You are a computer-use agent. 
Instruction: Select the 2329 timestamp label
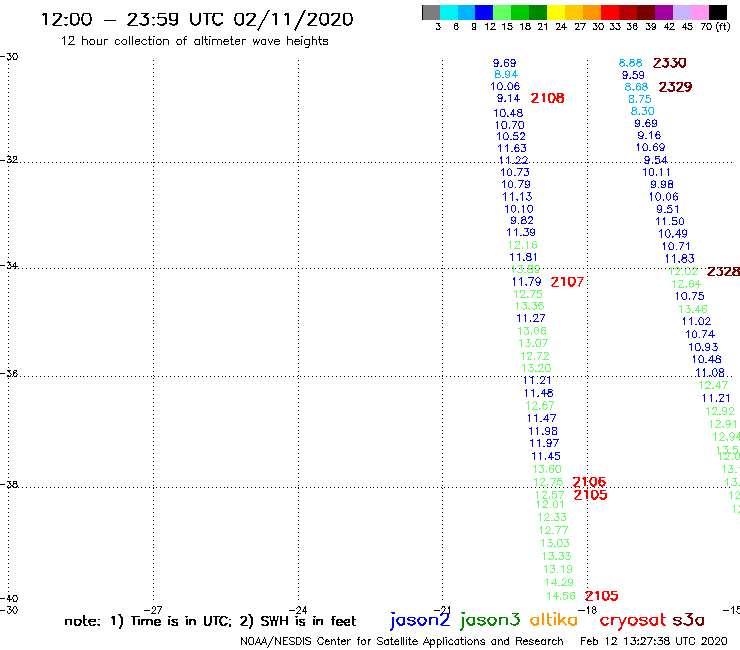675,87
